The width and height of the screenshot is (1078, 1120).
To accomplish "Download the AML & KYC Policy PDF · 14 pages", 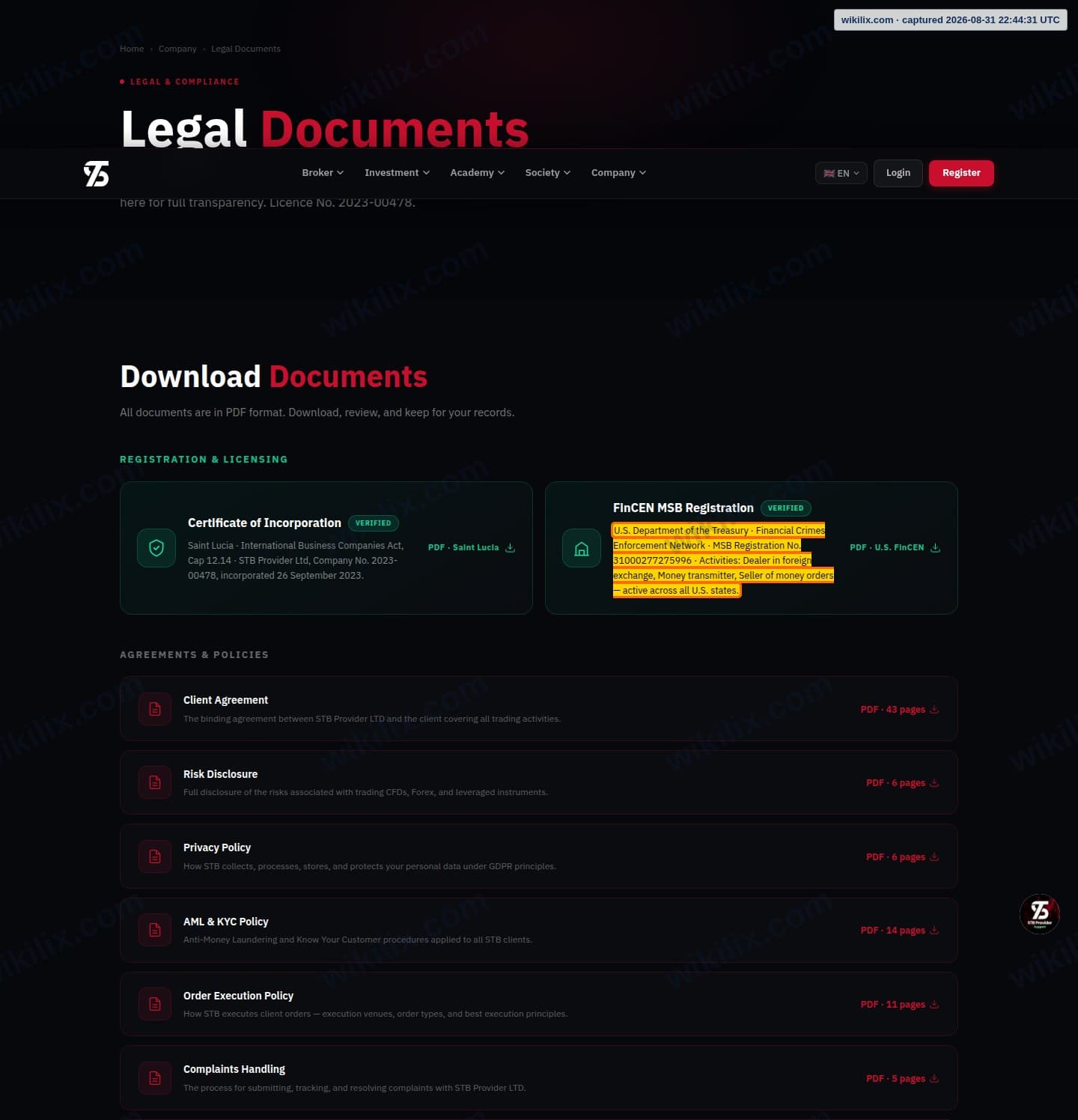I will tap(900, 930).
